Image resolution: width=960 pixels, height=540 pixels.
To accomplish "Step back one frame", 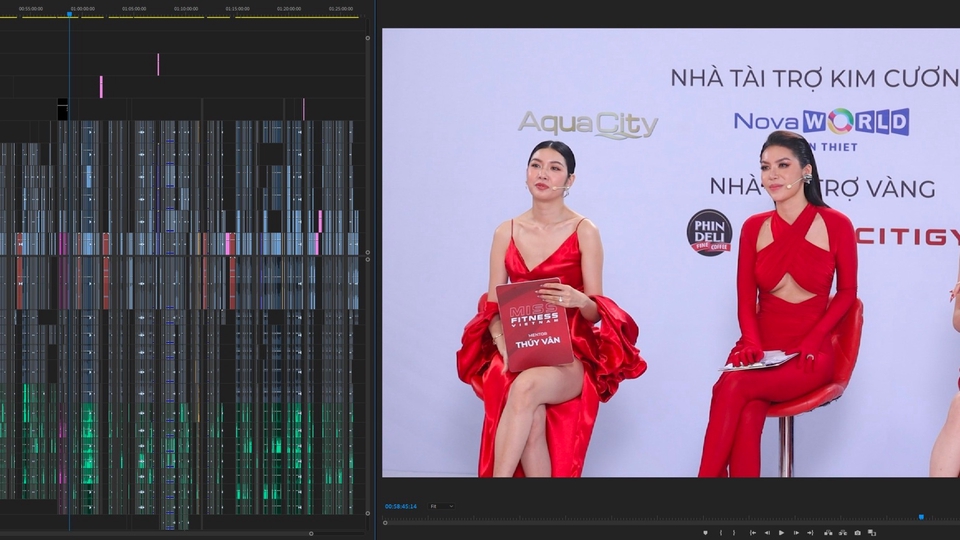I will pyautogui.click(x=766, y=532).
